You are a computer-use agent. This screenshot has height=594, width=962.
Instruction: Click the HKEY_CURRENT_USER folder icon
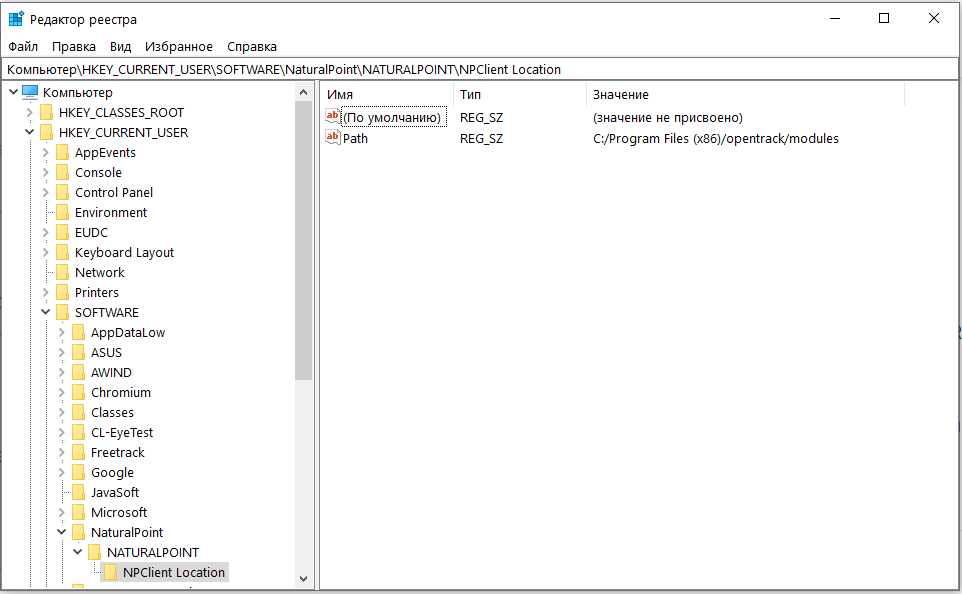46,133
